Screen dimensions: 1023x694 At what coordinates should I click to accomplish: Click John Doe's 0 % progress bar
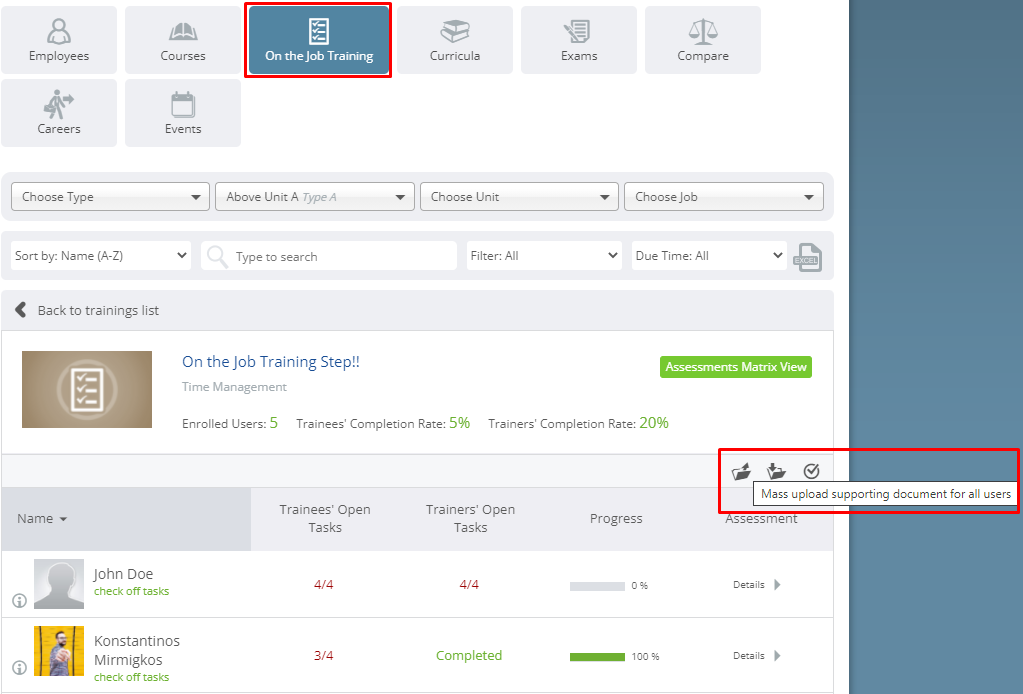(597, 586)
